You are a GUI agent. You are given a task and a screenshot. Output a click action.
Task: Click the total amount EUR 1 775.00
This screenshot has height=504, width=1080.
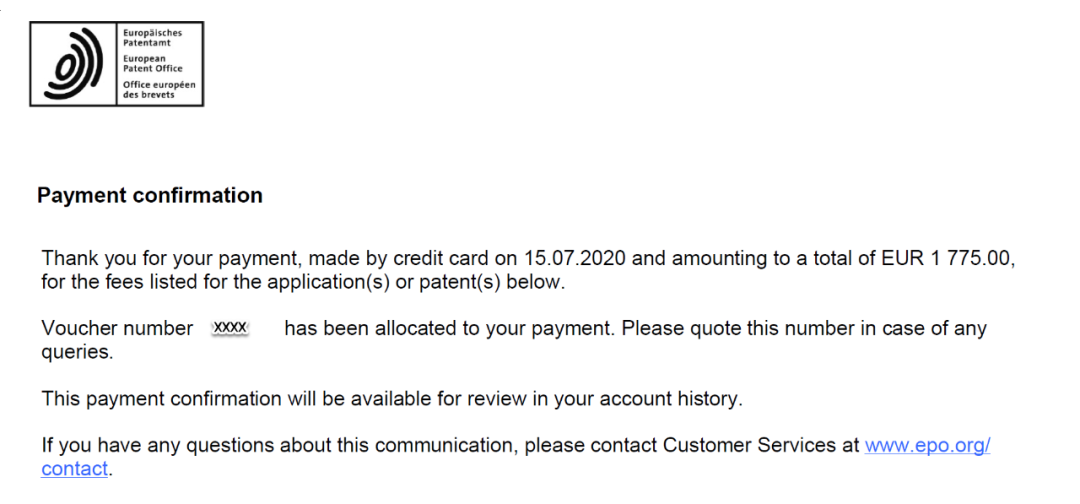(948, 259)
